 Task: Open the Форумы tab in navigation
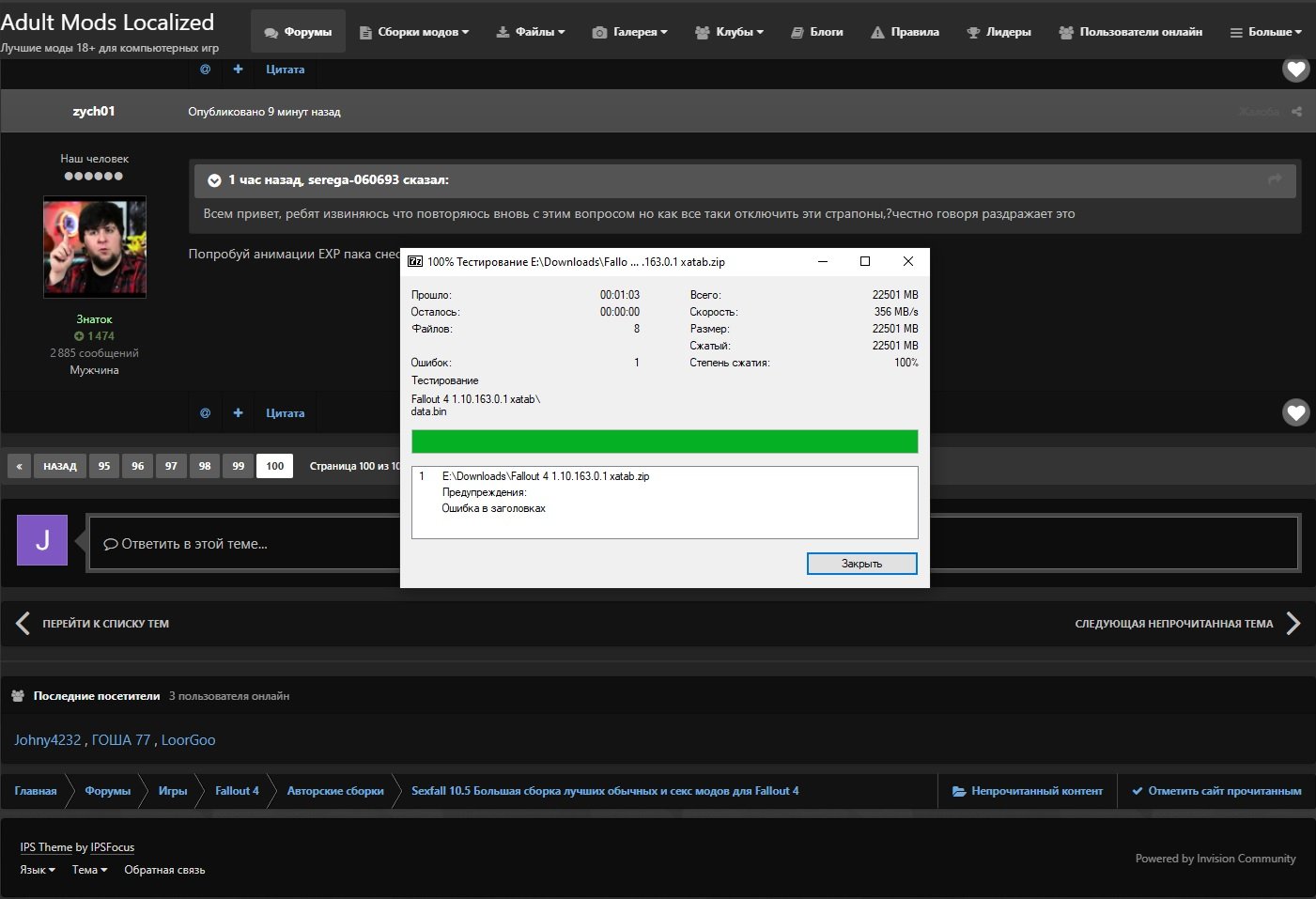[x=298, y=32]
